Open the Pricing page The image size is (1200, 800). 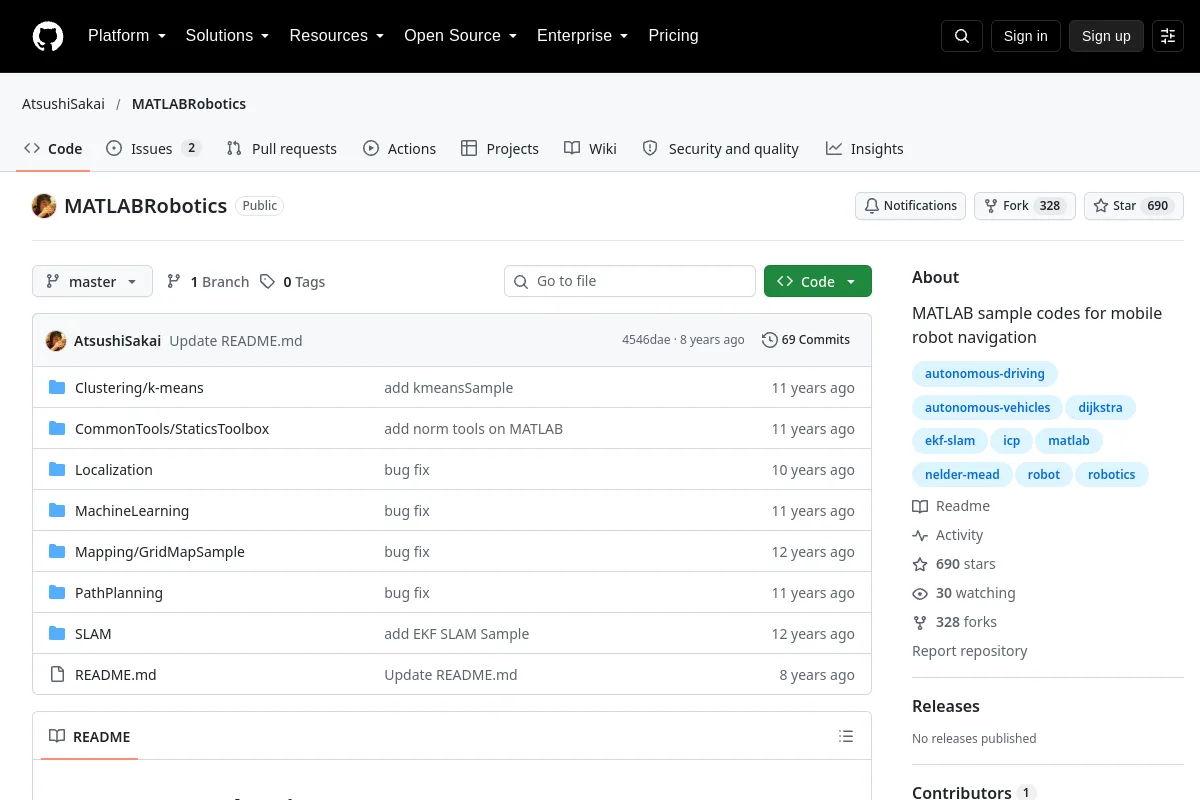pyautogui.click(x=673, y=36)
